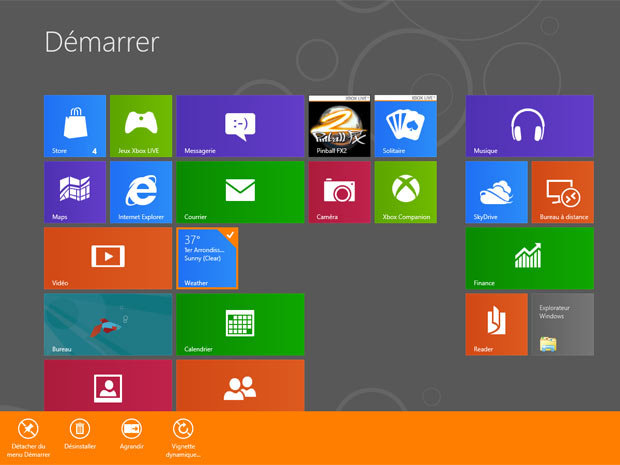Deselect the checked Weather tile
Viewport: 620px width, 465px height.
207,258
